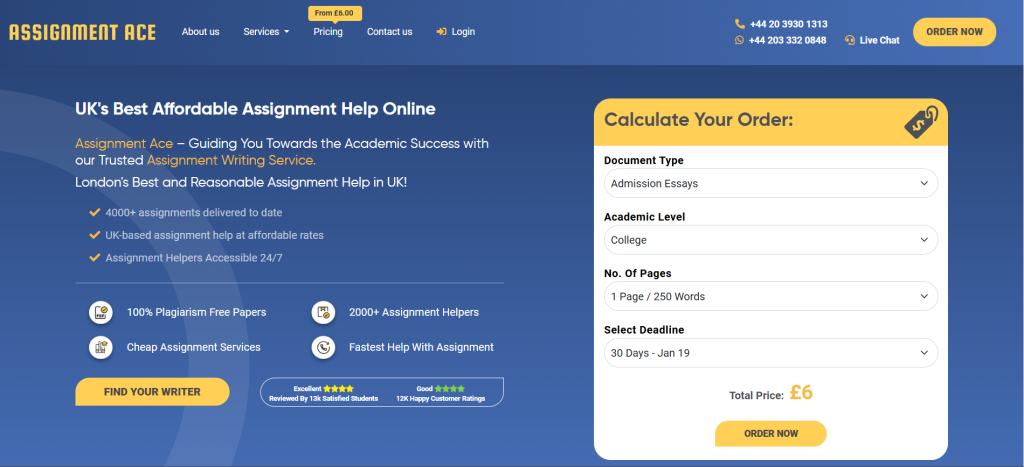Go to the About us page
This screenshot has height=467, width=1024.
click(x=200, y=32)
